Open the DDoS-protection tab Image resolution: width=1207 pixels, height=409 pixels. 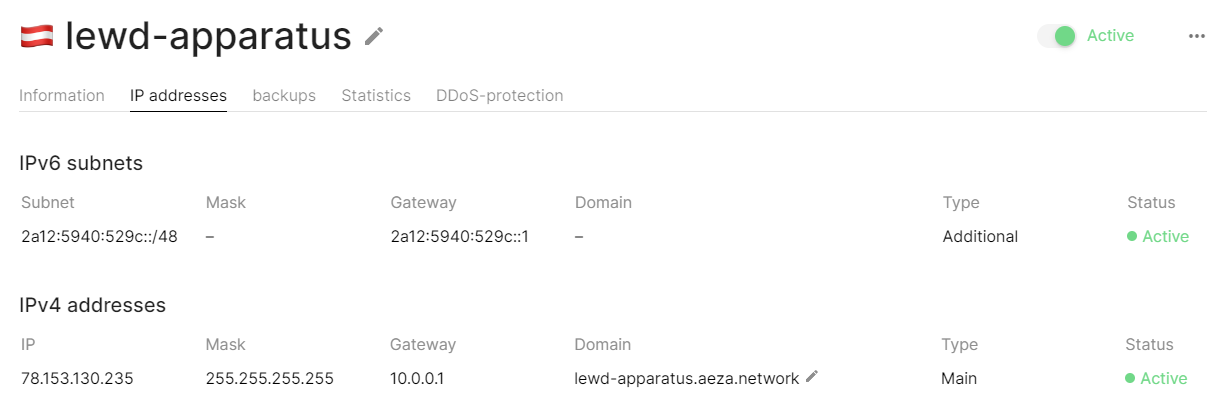coord(499,96)
